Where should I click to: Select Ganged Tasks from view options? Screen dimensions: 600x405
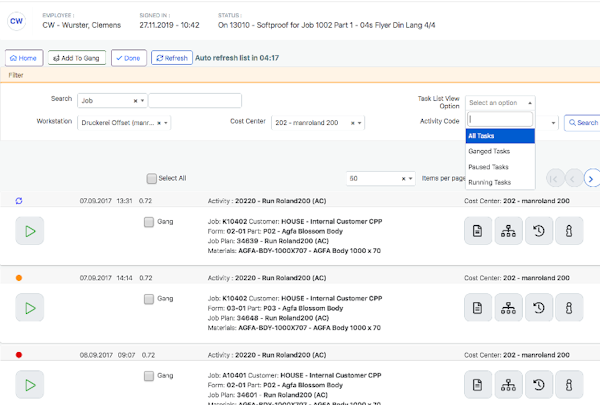pyautogui.click(x=489, y=151)
